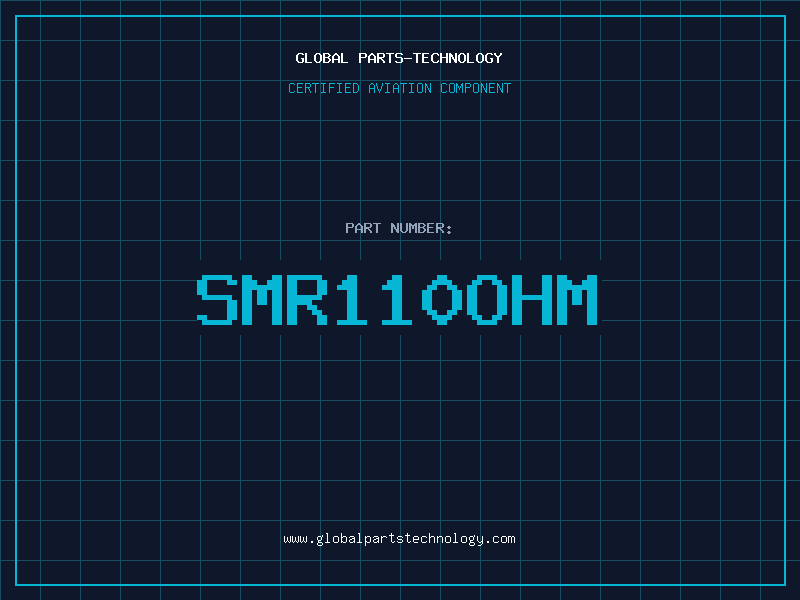Click the word NUMBER: in the label
The height and width of the screenshot is (600, 800).
click(421, 228)
